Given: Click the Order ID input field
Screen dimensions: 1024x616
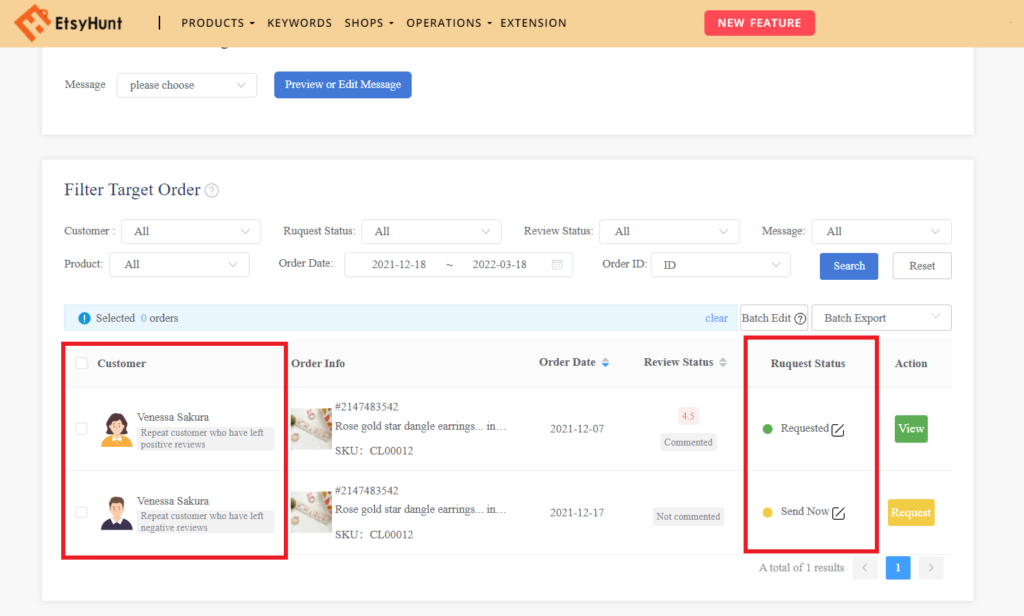Looking at the screenshot, I should tap(715, 265).
